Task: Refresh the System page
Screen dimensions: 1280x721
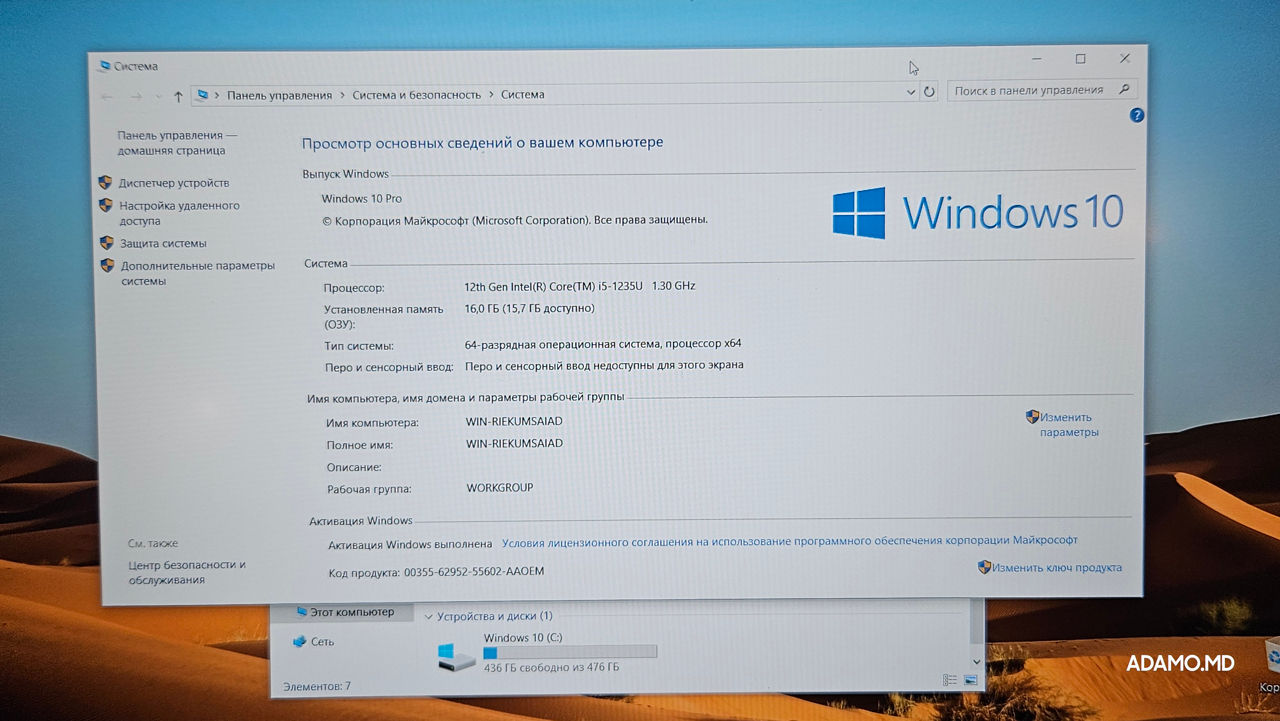Action: point(929,91)
